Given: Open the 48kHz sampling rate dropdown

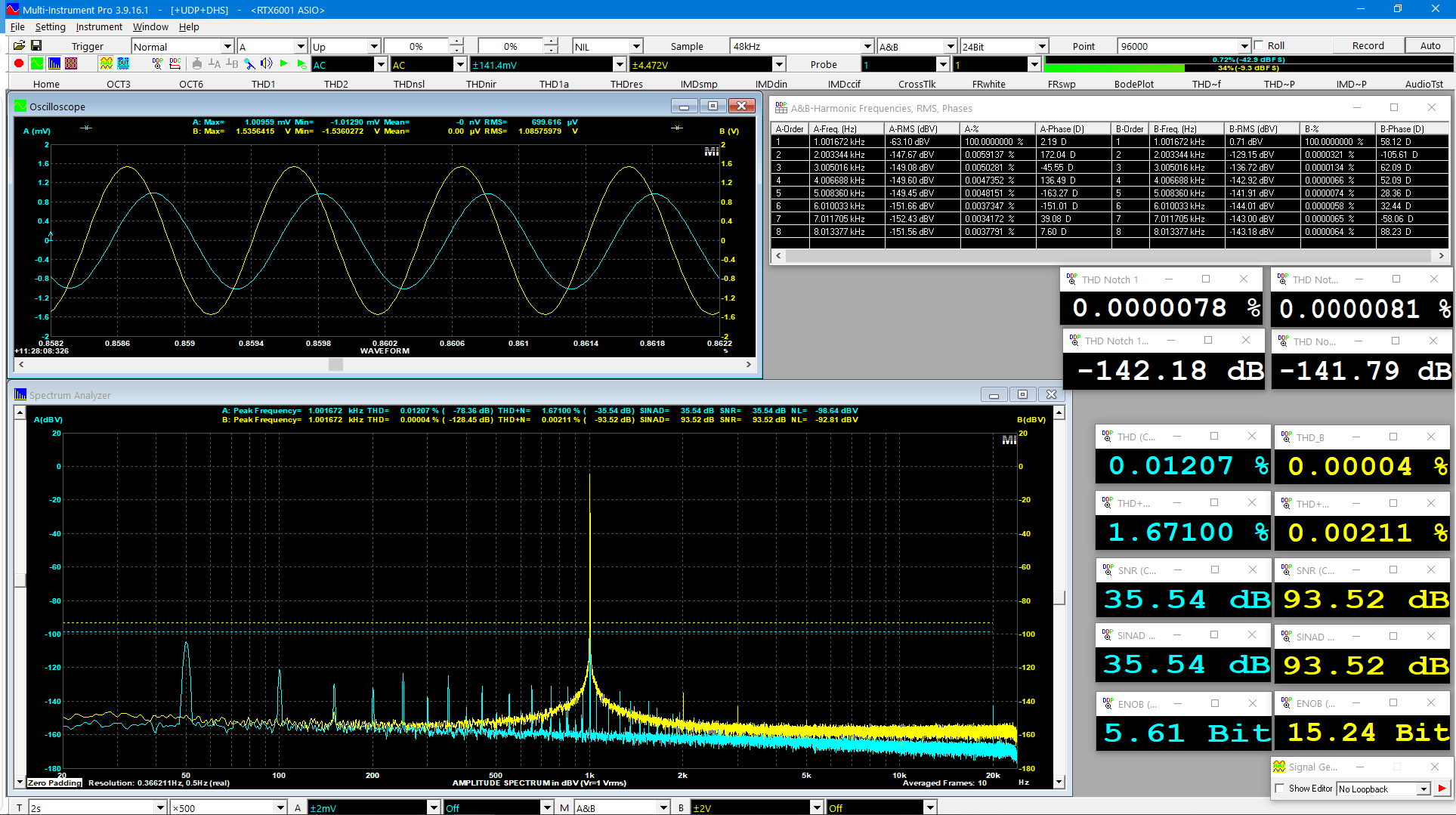Looking at the screenshot, I should pos(867,45).
